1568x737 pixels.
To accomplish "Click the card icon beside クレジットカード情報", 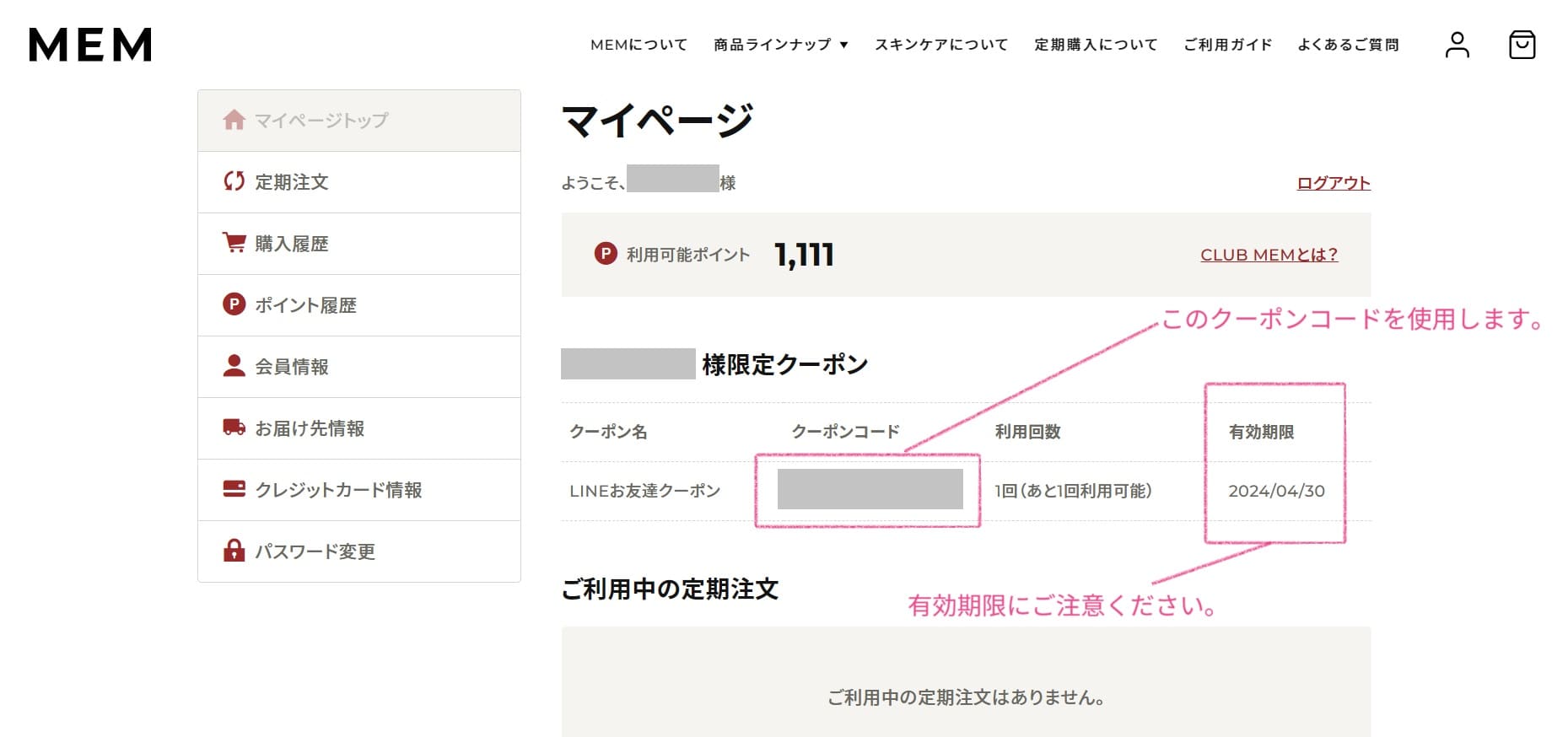I will pyautogui.click(x=234, y=489).
